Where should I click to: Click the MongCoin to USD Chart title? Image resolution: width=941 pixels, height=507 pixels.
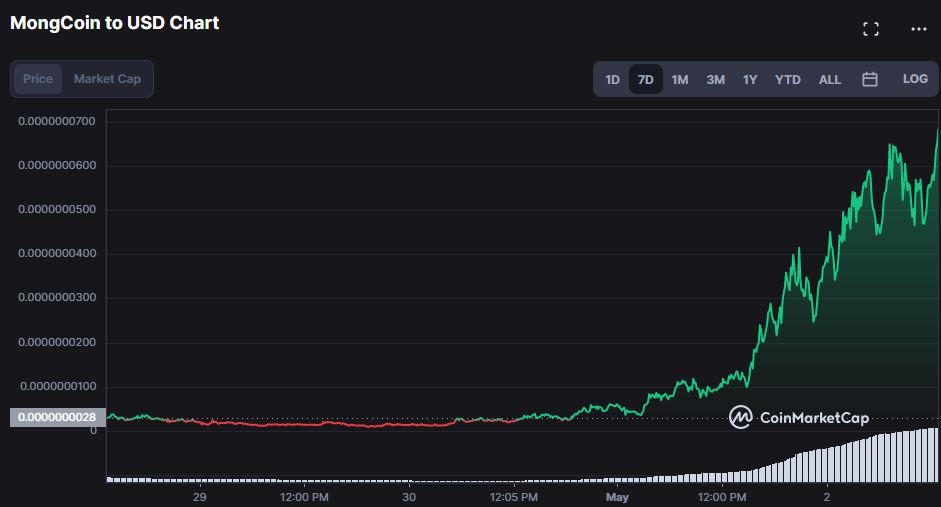point(115,23)
